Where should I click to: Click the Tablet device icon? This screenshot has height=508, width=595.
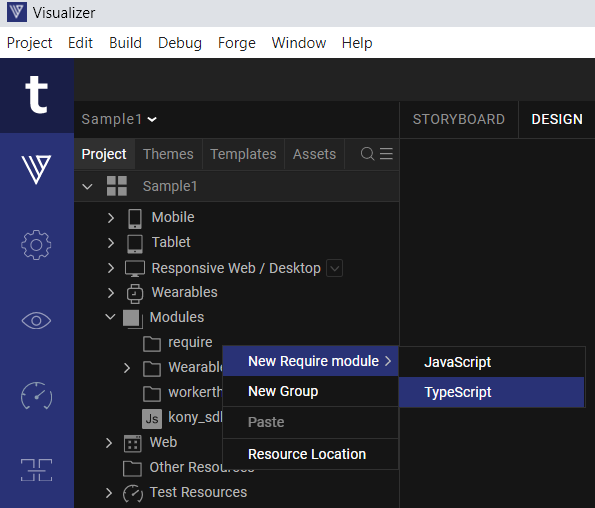135,244
